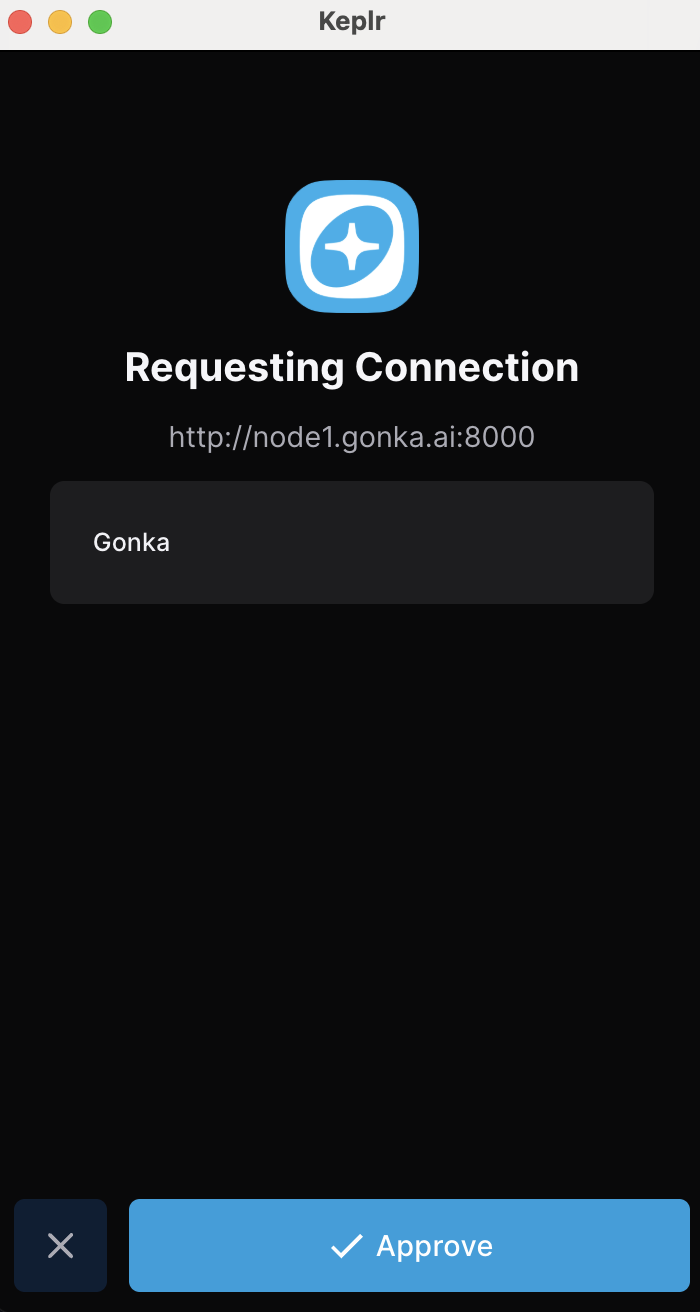Screen dimensions: 700x1312
Task: Approve the connection request
Action: pyautogui.click(x=409, y=1245)
